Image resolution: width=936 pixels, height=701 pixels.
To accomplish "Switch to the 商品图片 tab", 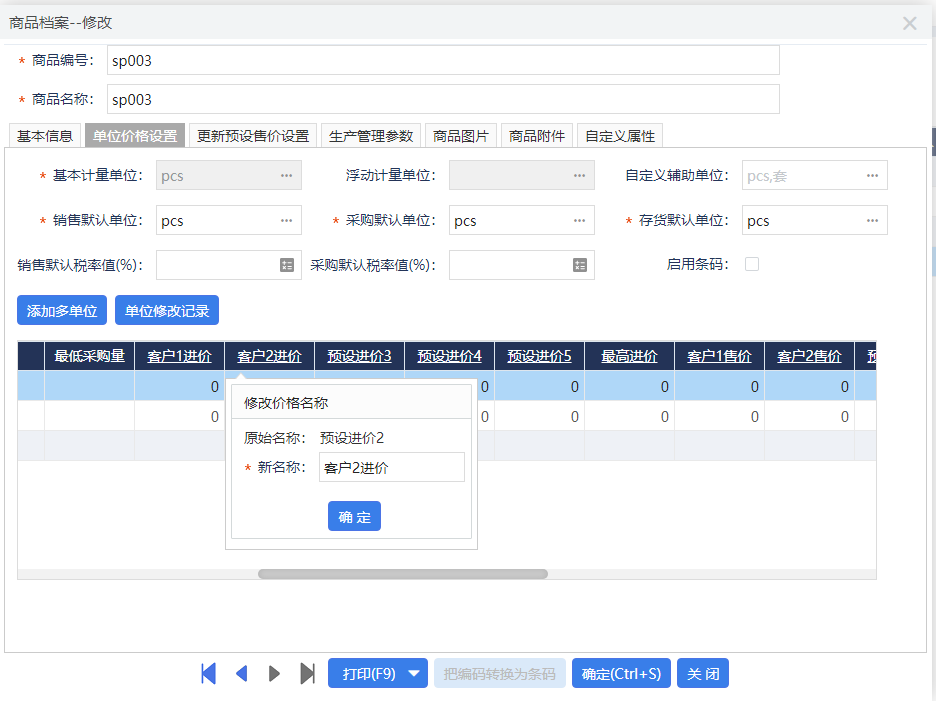I will tap(461, 135).
